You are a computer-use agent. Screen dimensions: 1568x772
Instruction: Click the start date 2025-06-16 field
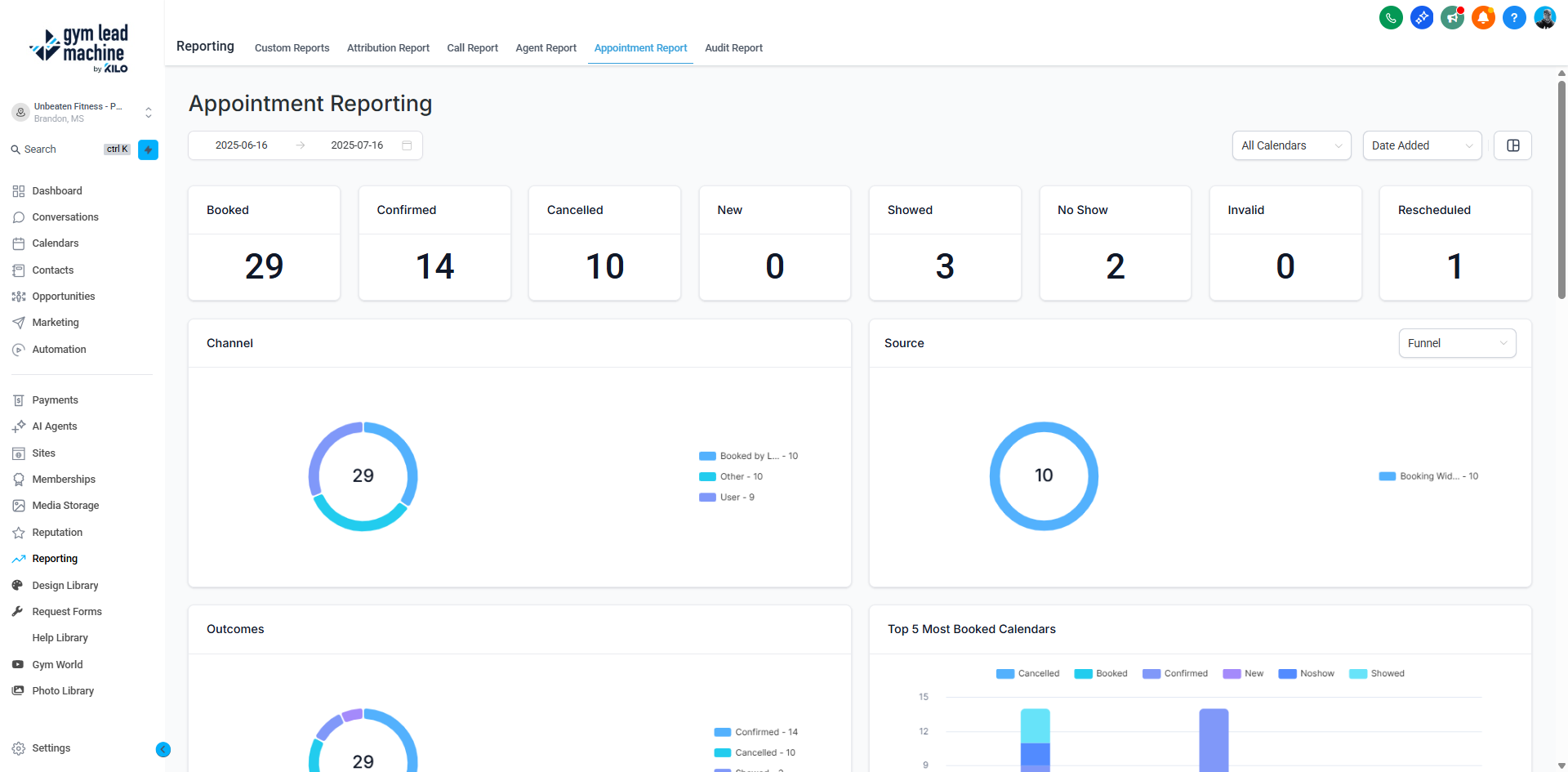242,145
